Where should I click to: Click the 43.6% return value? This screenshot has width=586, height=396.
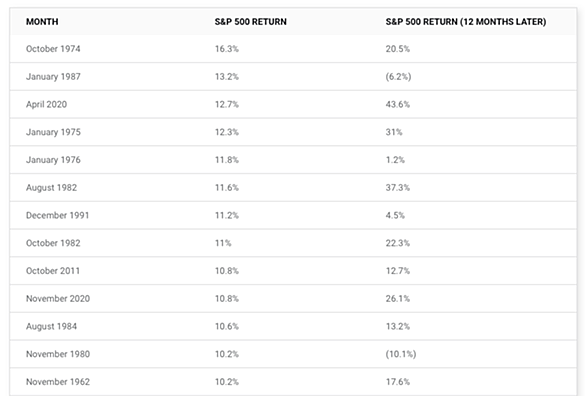pyautogui.click(x=398, y=104)
